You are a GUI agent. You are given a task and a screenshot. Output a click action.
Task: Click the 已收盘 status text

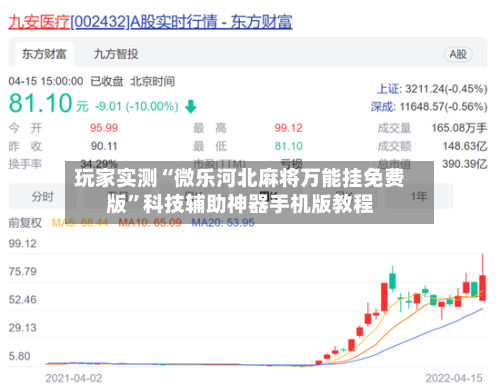tap(107, 81)
